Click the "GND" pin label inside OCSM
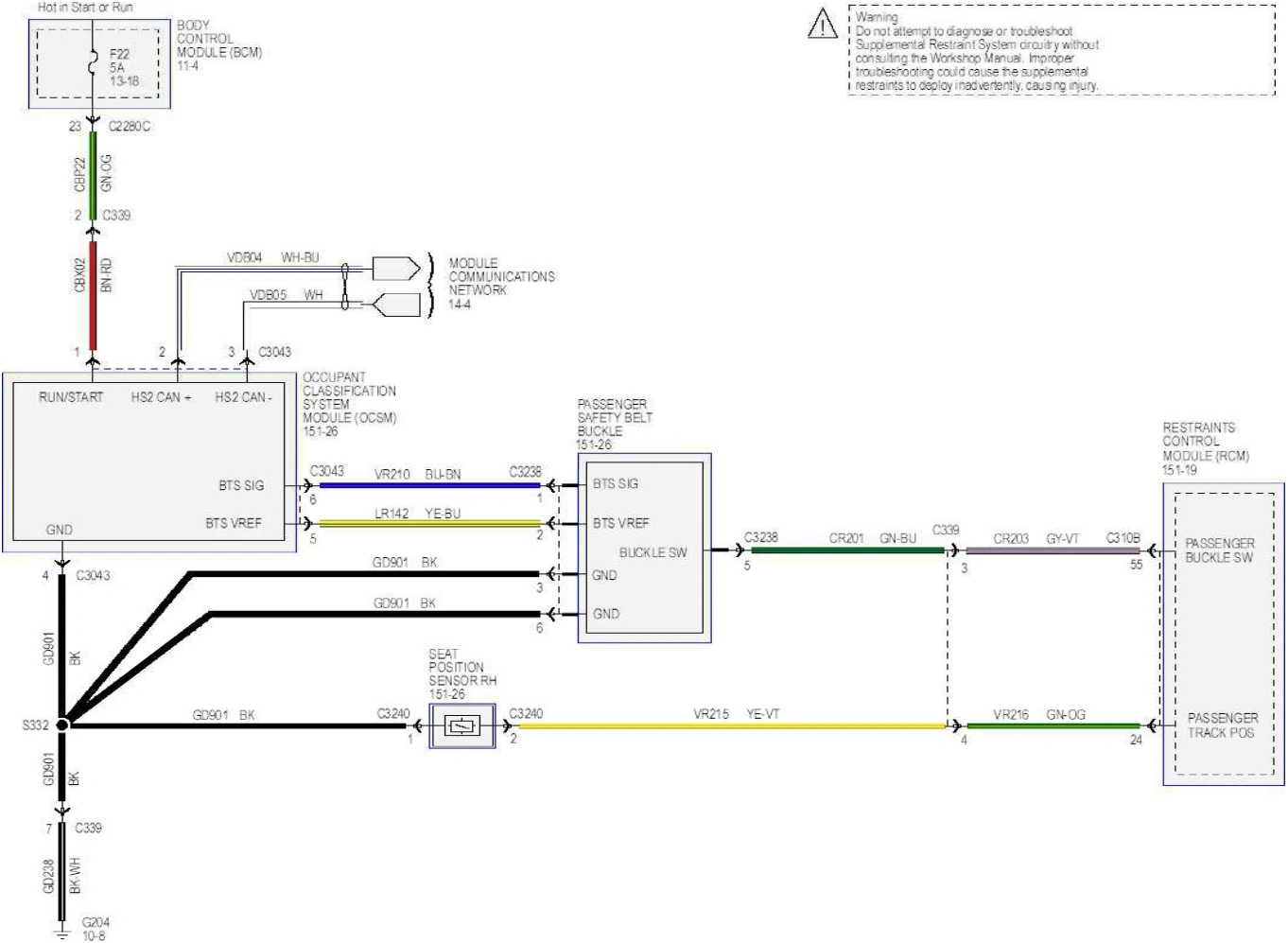The width and height of the screenshot is (1288, 943). coord(59,530)
